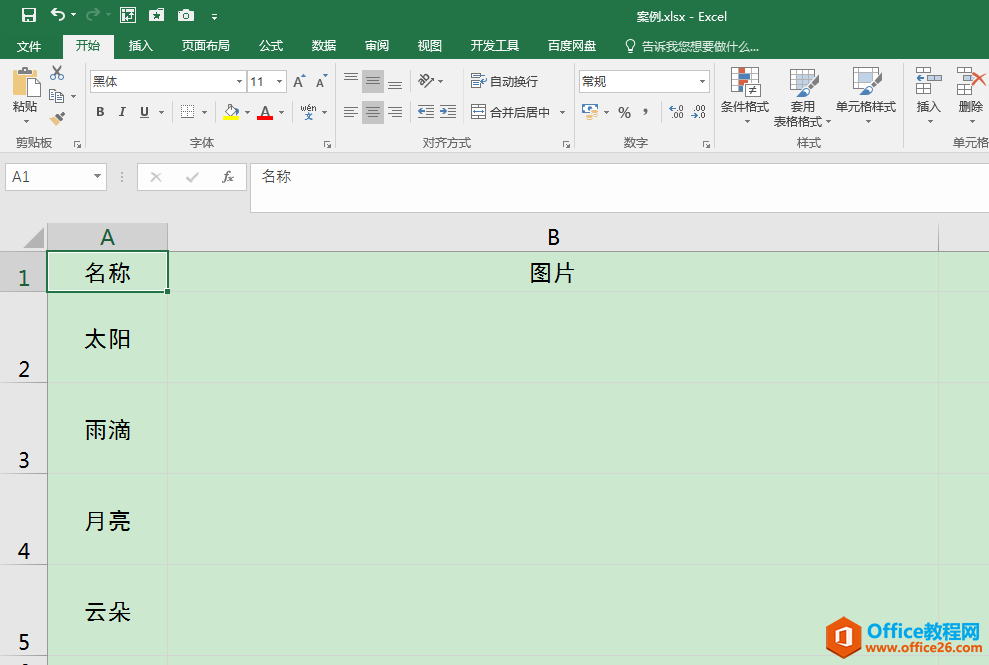Apply accounting number format icon
The height and width of the screenshot is (665, 989).
[590, 112]
